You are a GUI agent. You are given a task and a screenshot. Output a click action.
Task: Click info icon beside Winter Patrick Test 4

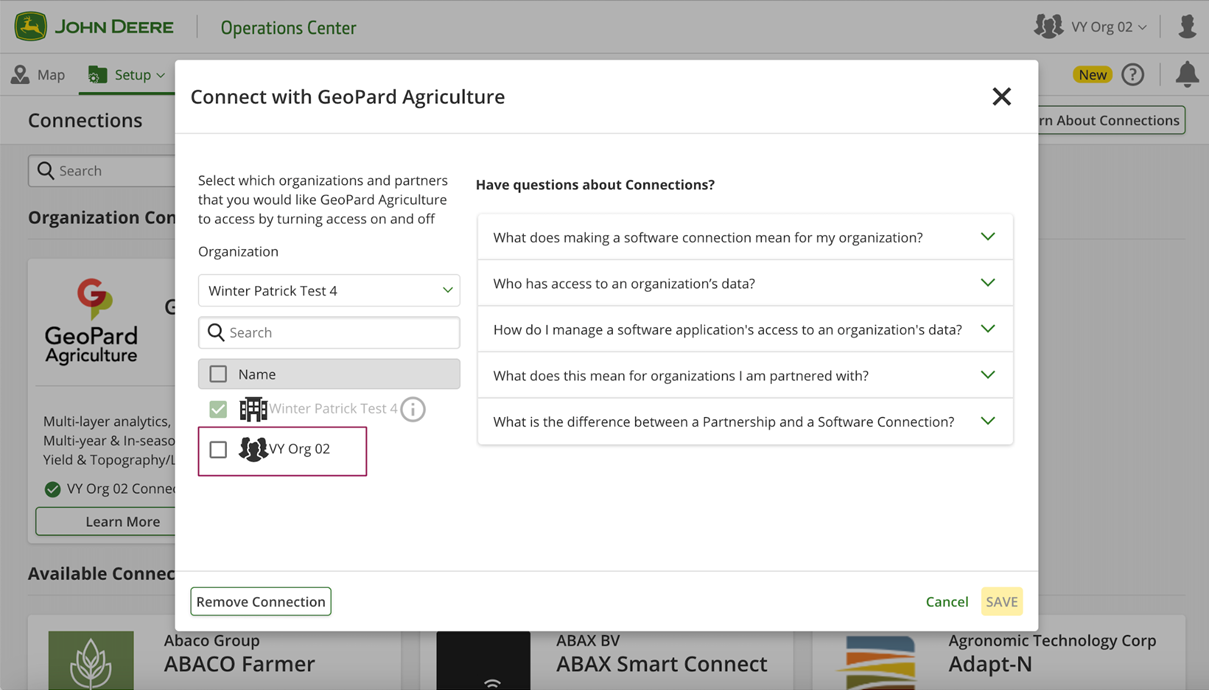[x=413, y=409]
